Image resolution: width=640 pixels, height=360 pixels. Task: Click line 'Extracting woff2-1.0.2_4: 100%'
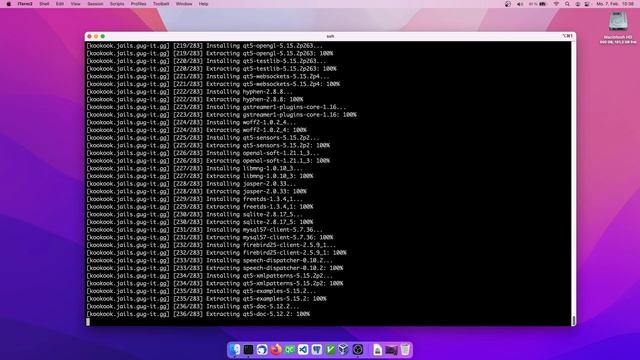(256, 130)
